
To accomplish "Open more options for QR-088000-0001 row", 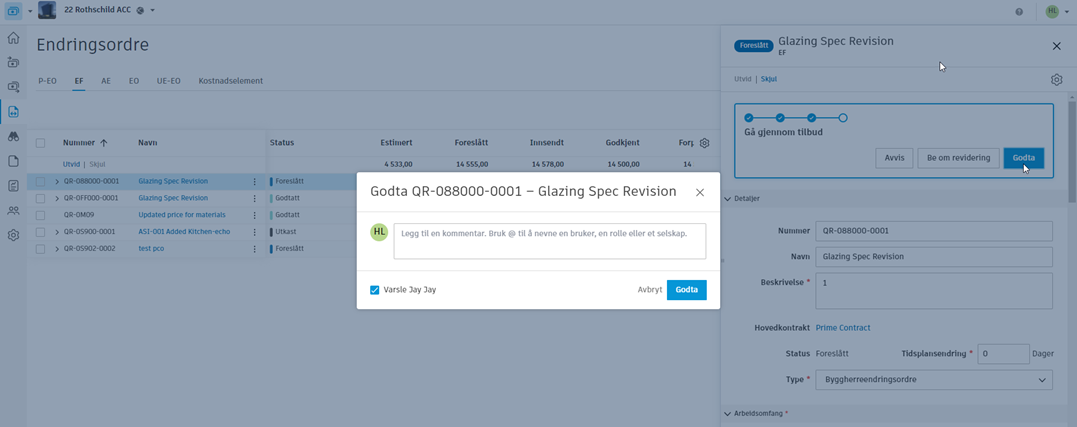I will 254,181.
